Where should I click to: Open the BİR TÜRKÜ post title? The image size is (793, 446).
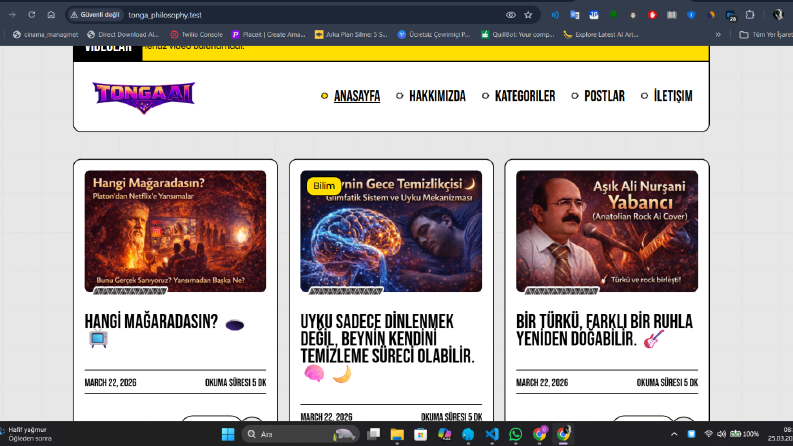click(604, 330)
